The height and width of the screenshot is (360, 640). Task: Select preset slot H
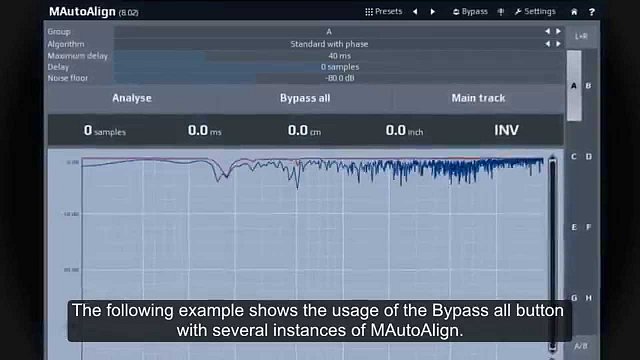(589, 298)
